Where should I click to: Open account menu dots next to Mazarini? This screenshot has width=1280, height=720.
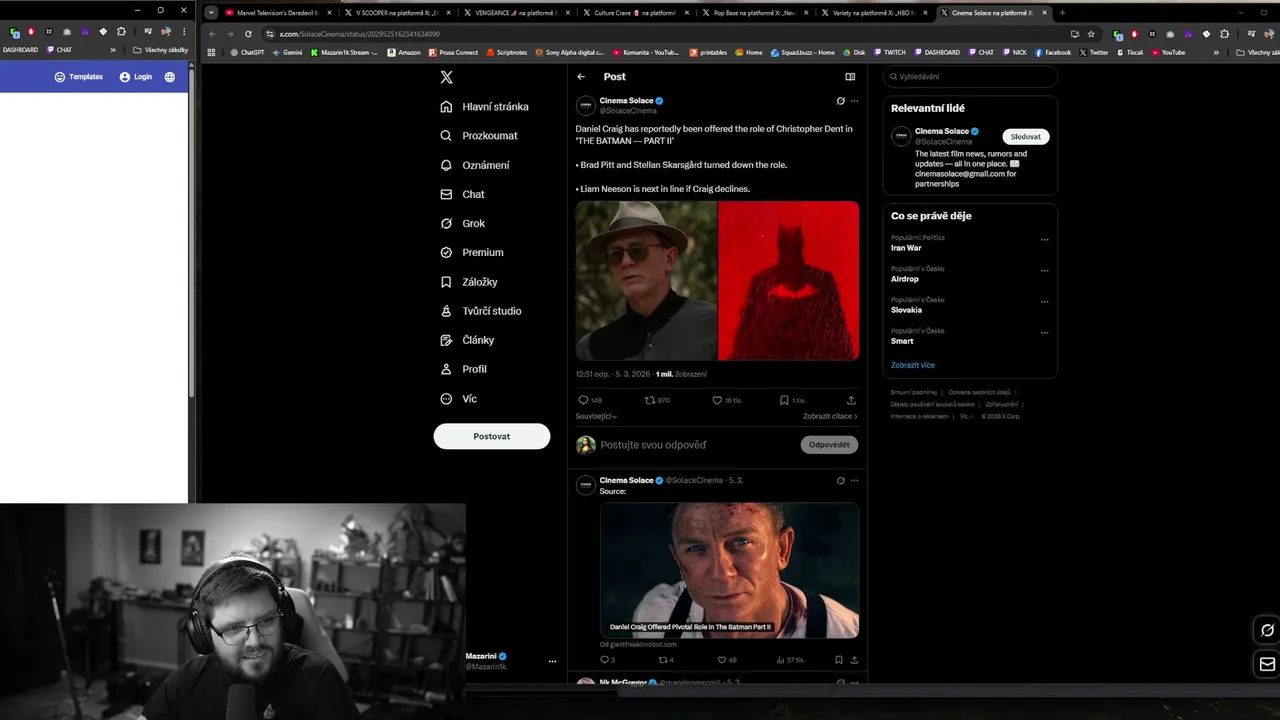[x=552, y=661]
